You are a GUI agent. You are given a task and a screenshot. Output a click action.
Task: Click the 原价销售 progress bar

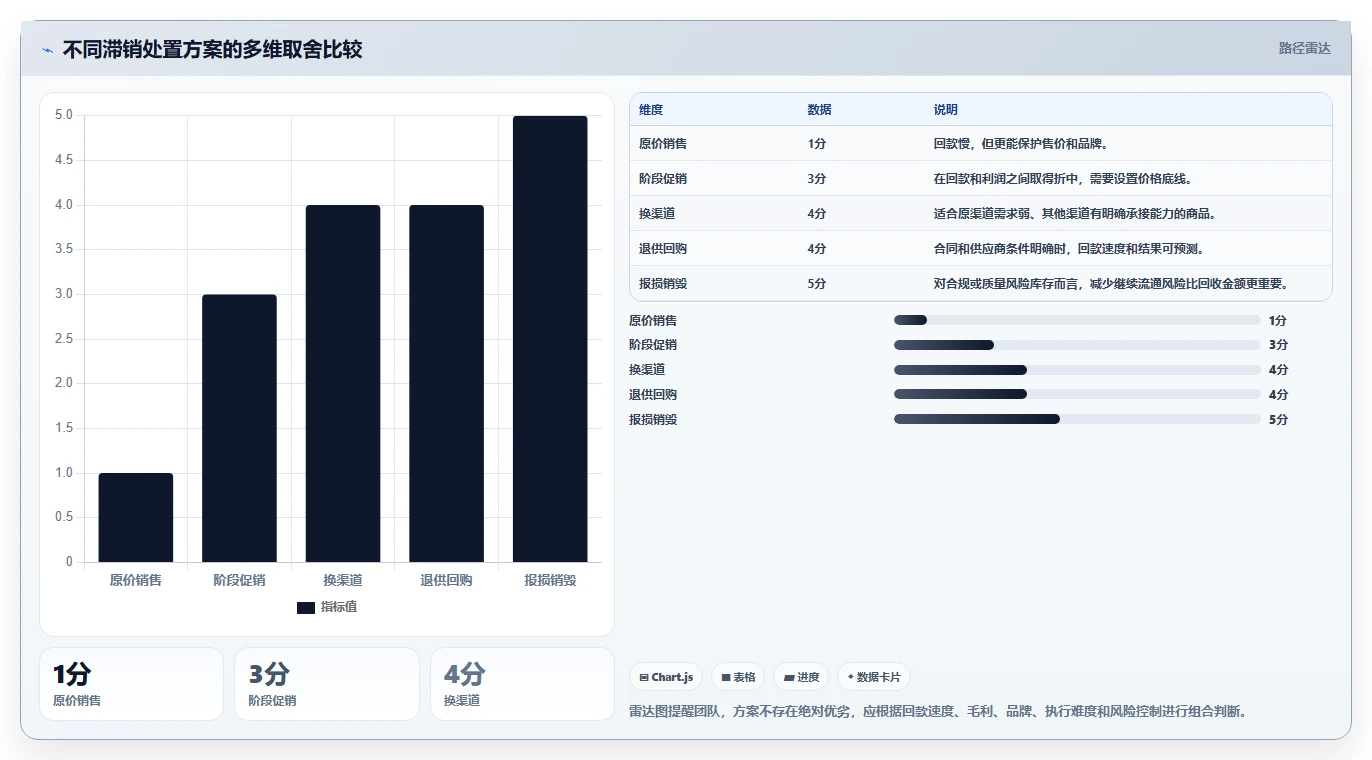[1077, 320]
